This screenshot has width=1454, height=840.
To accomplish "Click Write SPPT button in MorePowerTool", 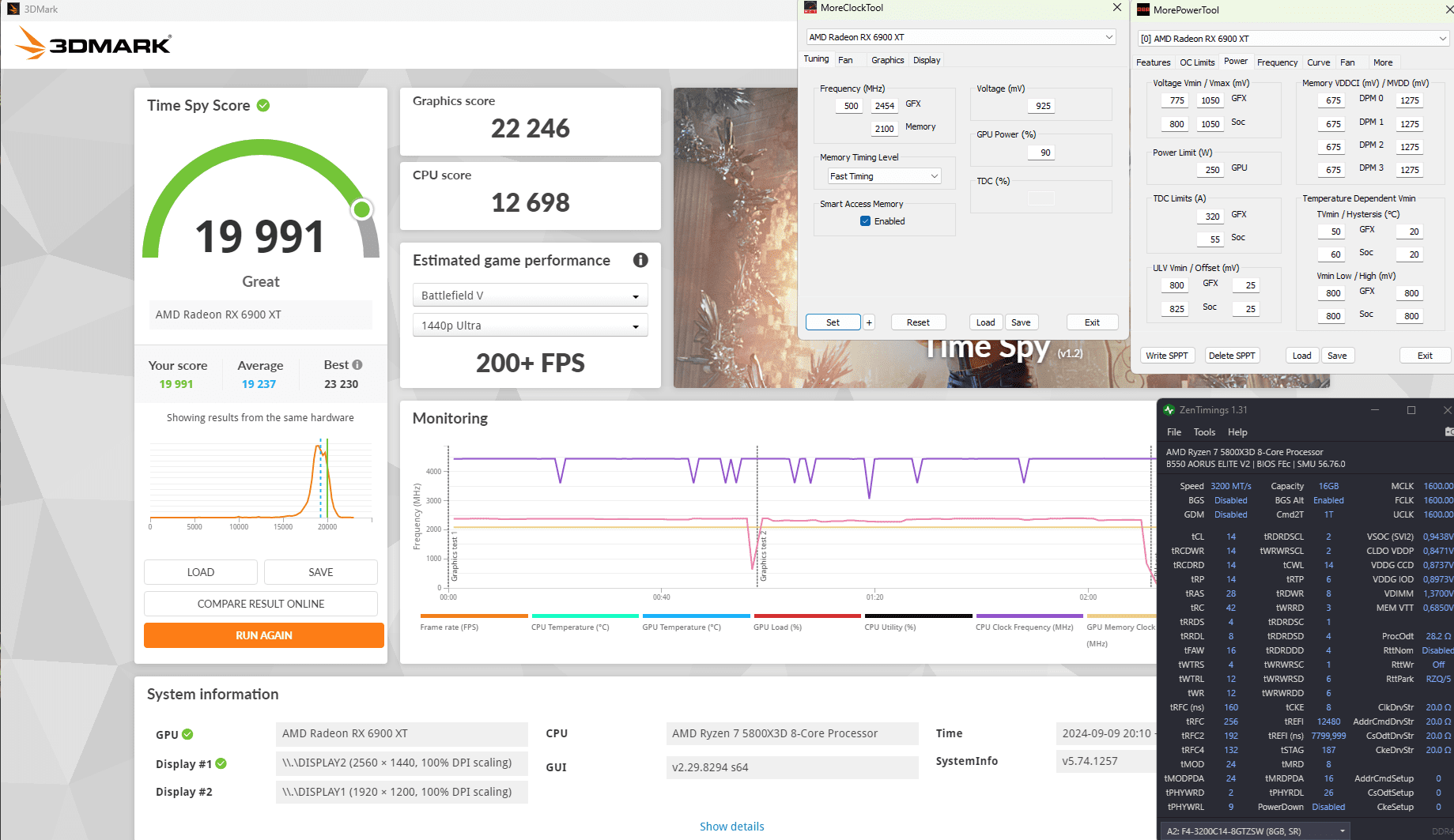I will click(1166, 356).
